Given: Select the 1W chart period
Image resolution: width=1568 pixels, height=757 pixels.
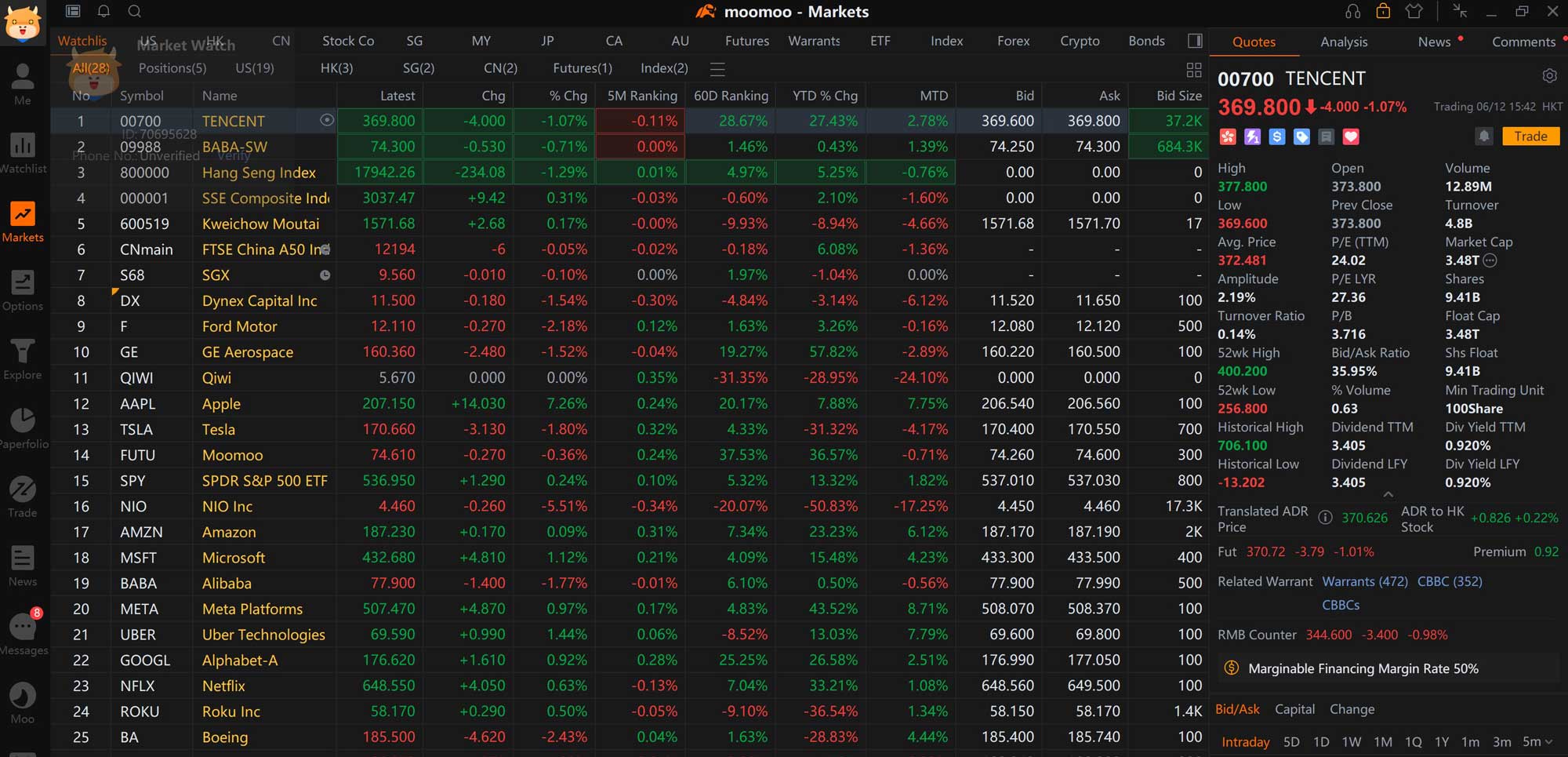Looking at the screenshot, I should [1351, 741].
